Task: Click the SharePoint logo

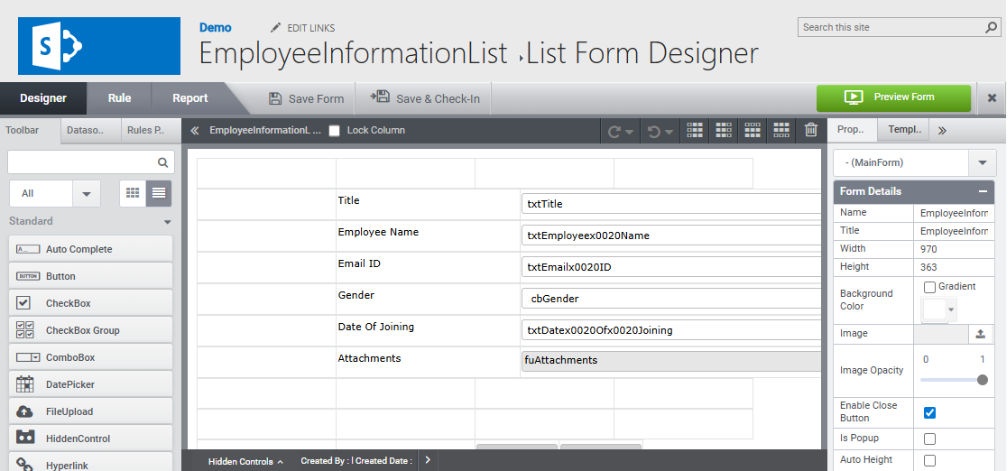Action: [99, 46]
